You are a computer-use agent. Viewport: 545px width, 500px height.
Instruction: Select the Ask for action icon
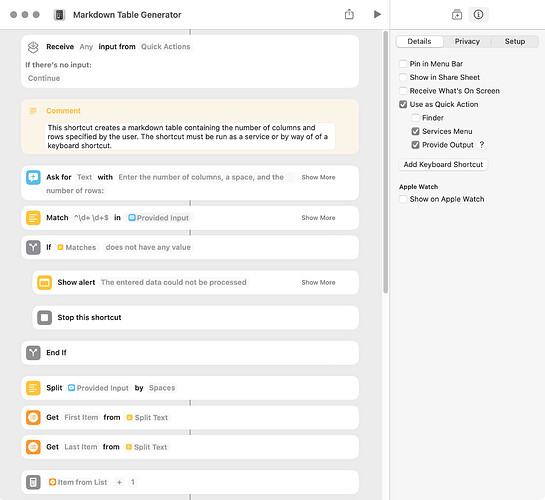pyautogui.click(x=33, y=177)
